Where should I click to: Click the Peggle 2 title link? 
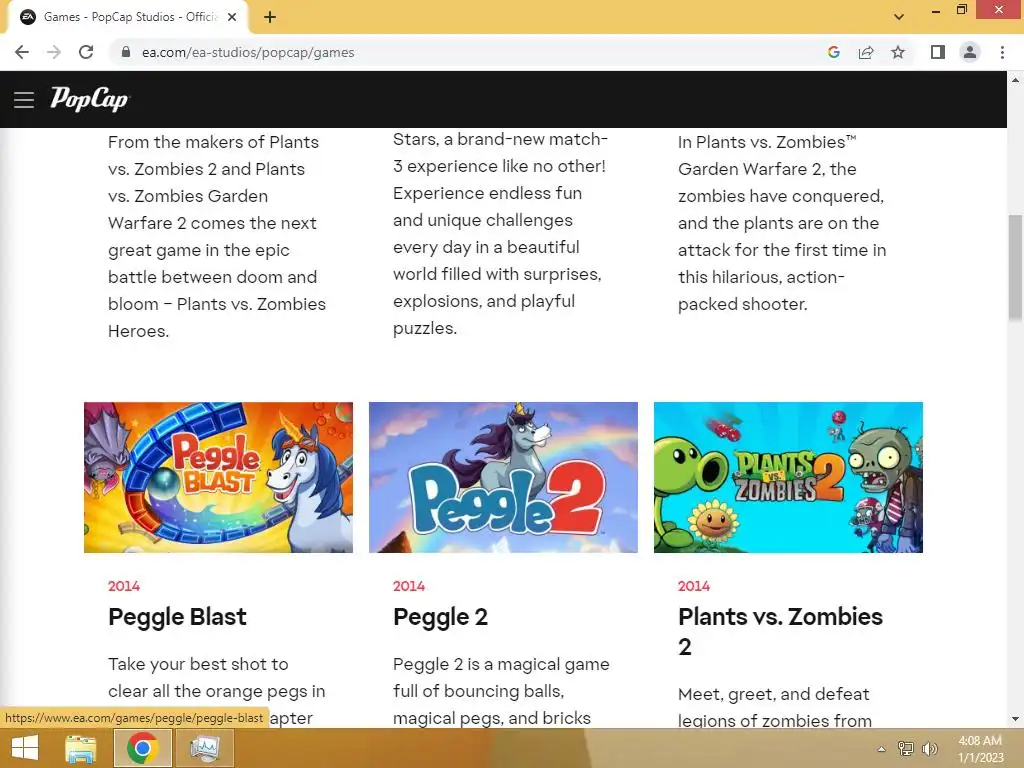[x=440, y=616]
